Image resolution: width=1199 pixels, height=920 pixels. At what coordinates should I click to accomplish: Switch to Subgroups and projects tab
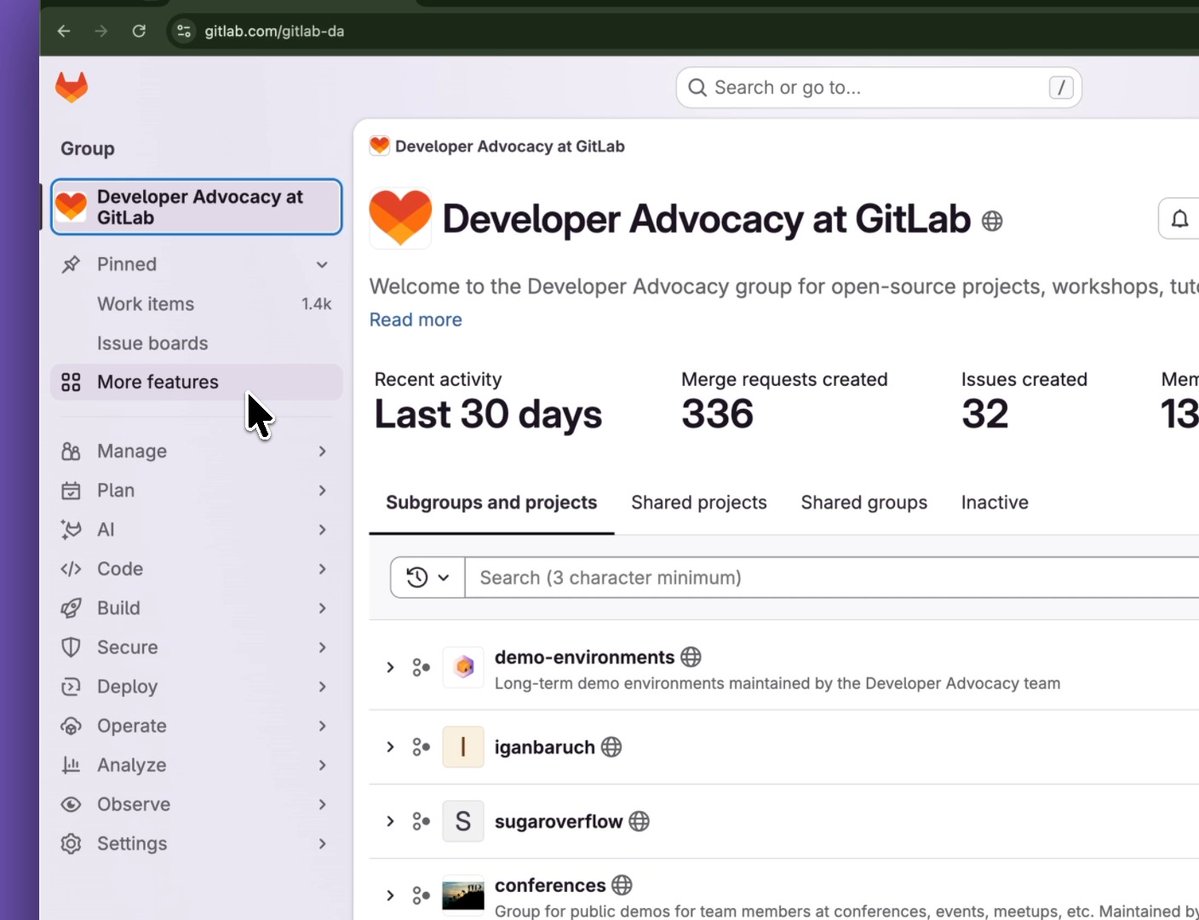492,502
